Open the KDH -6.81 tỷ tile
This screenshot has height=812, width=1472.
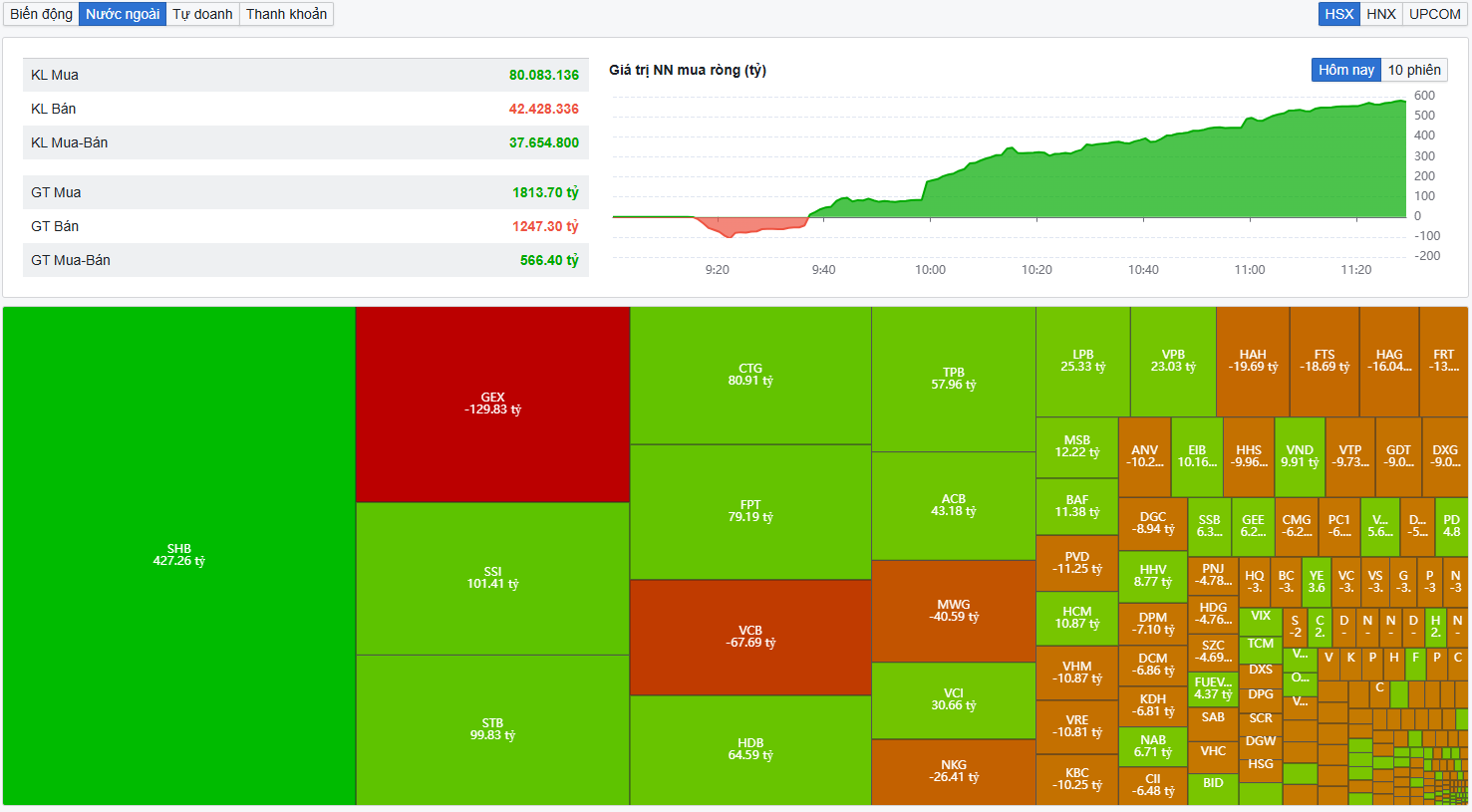pos(1153,706)
